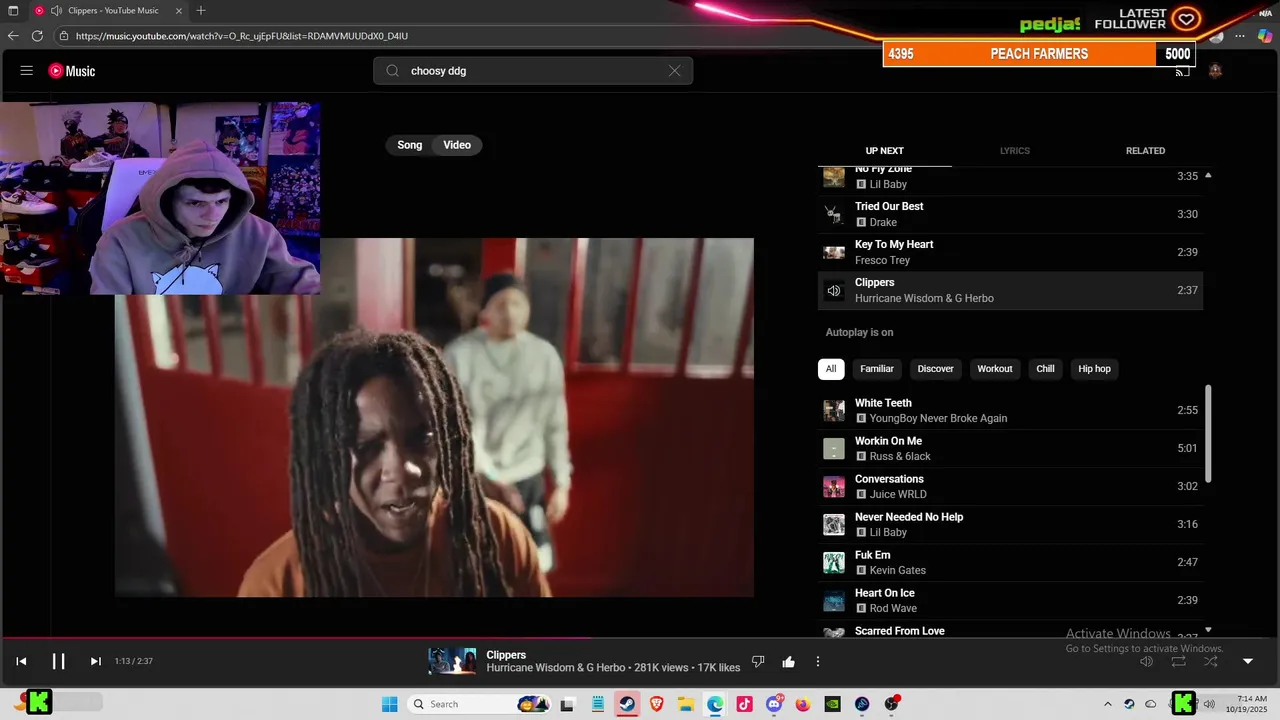The height and width of the screenshot is (720, 1280).
Task: Click the White Teeth album thumbnail
Action: 833,411
